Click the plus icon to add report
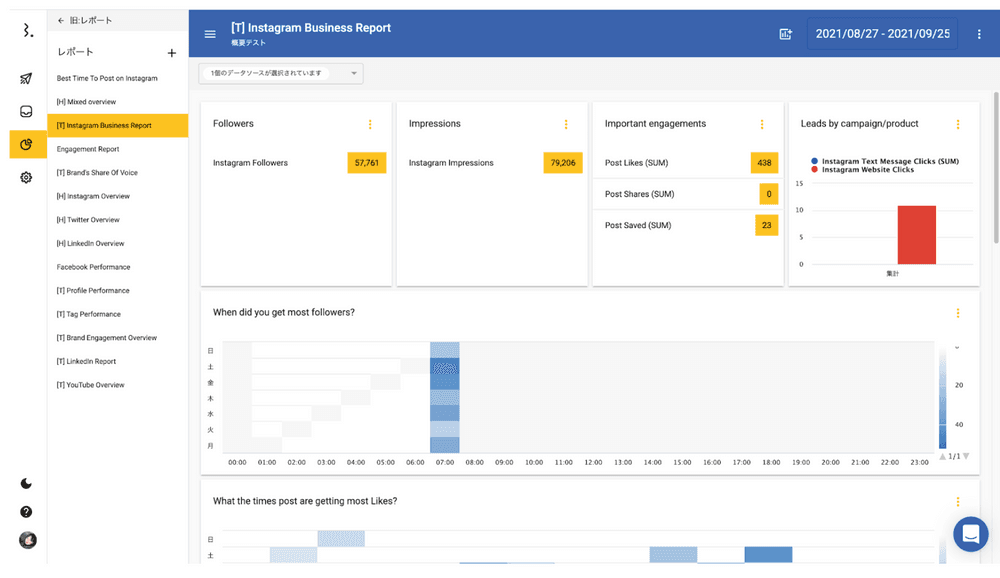This screenshot has width=1000, height=578. [171, 53]
